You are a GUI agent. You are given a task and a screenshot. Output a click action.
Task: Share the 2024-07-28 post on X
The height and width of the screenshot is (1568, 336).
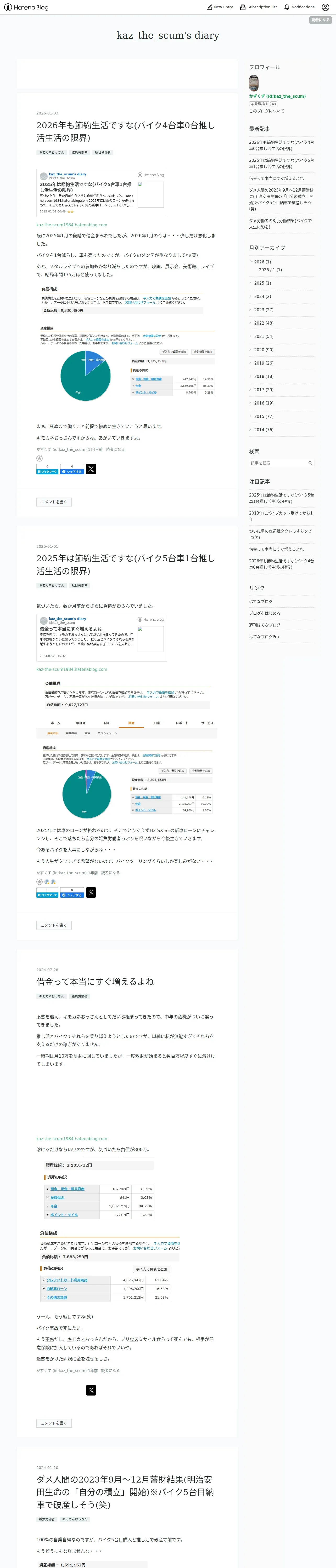point(91,1390)
